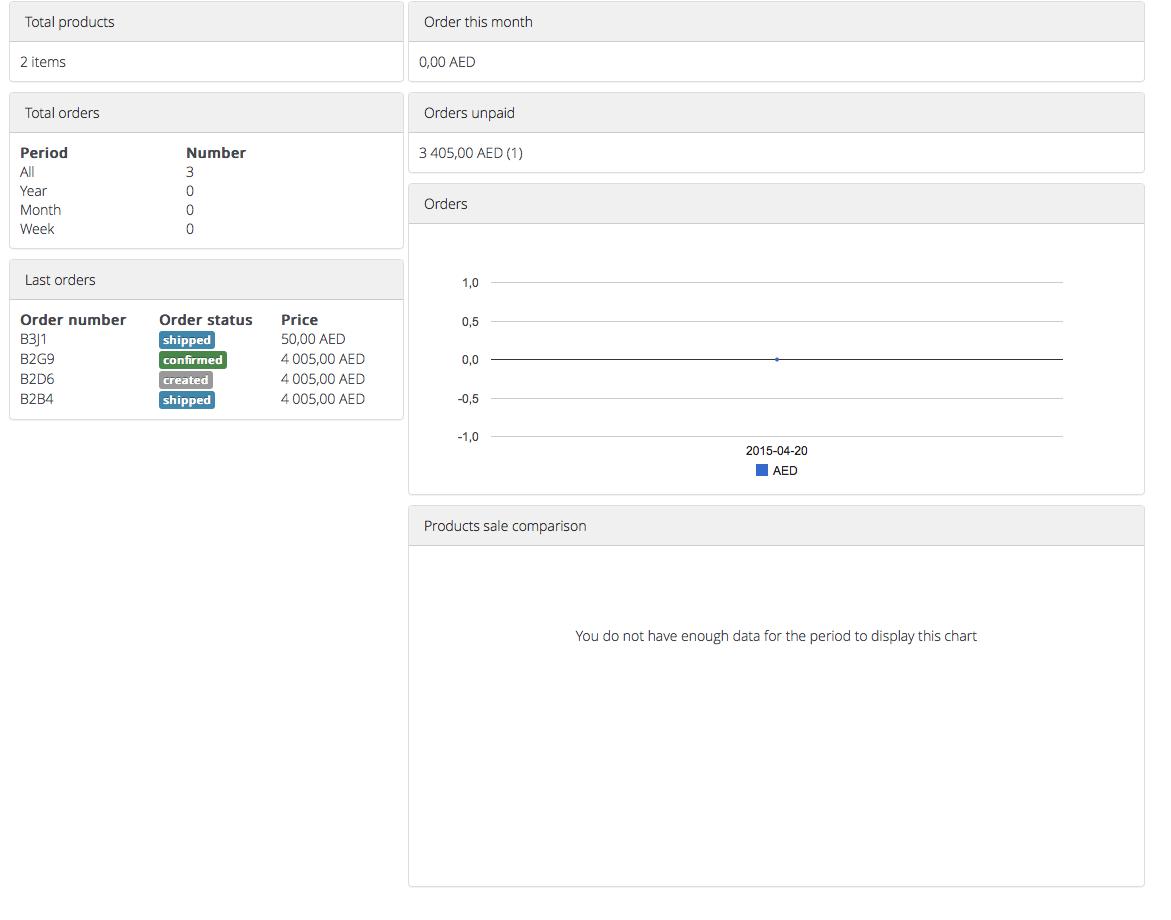Viewport: 1171px width, 920px height.
Task: Click the Products sale comparison header
Action: coord(776,526)
